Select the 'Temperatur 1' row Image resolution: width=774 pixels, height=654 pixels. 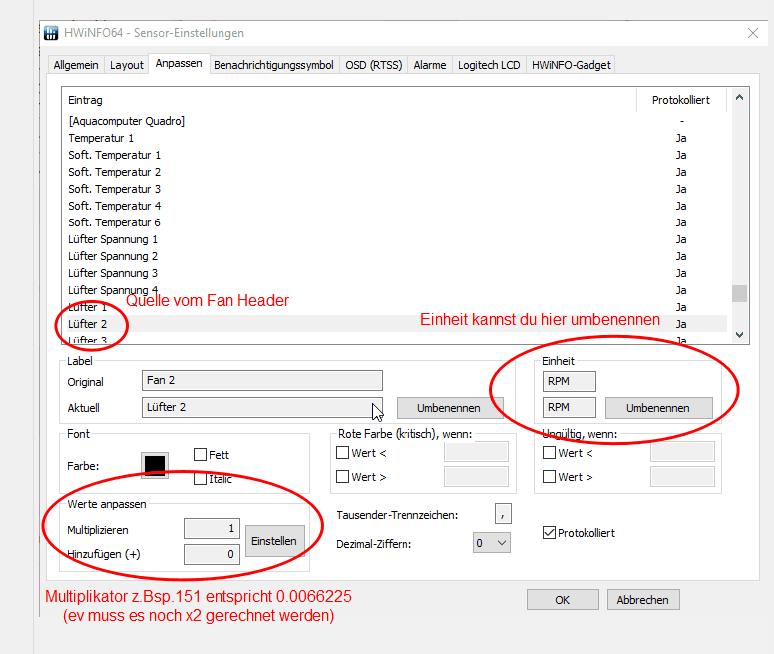tap(397, 138)
